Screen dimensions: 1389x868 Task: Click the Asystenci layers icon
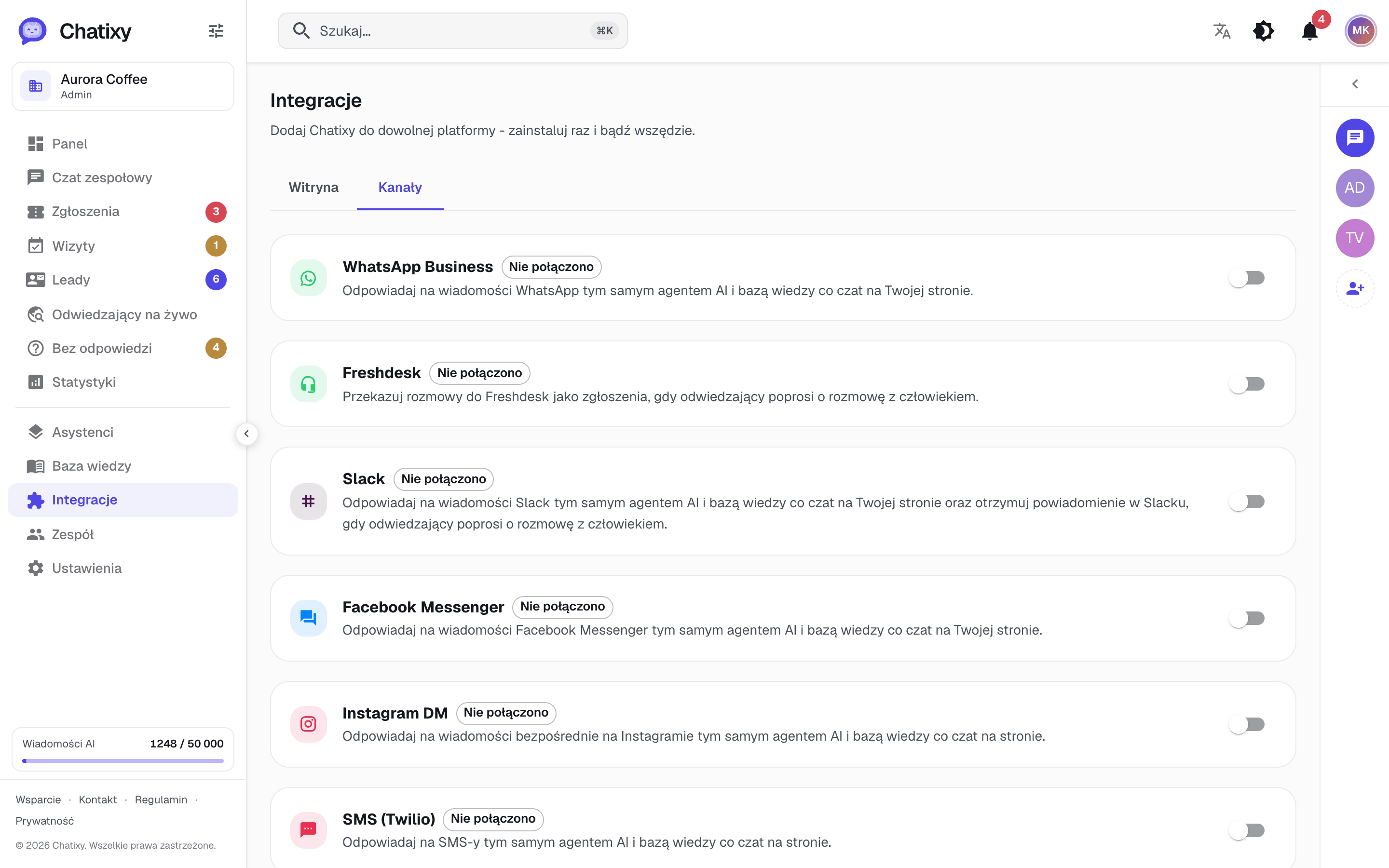tap(36, 432)
